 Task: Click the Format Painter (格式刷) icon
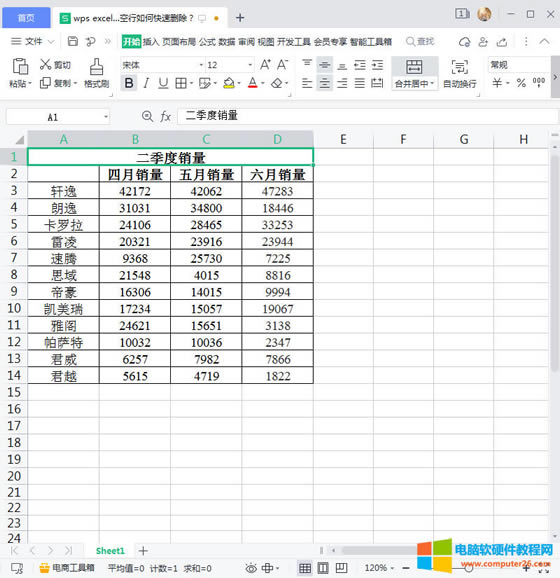click(96, 67)
